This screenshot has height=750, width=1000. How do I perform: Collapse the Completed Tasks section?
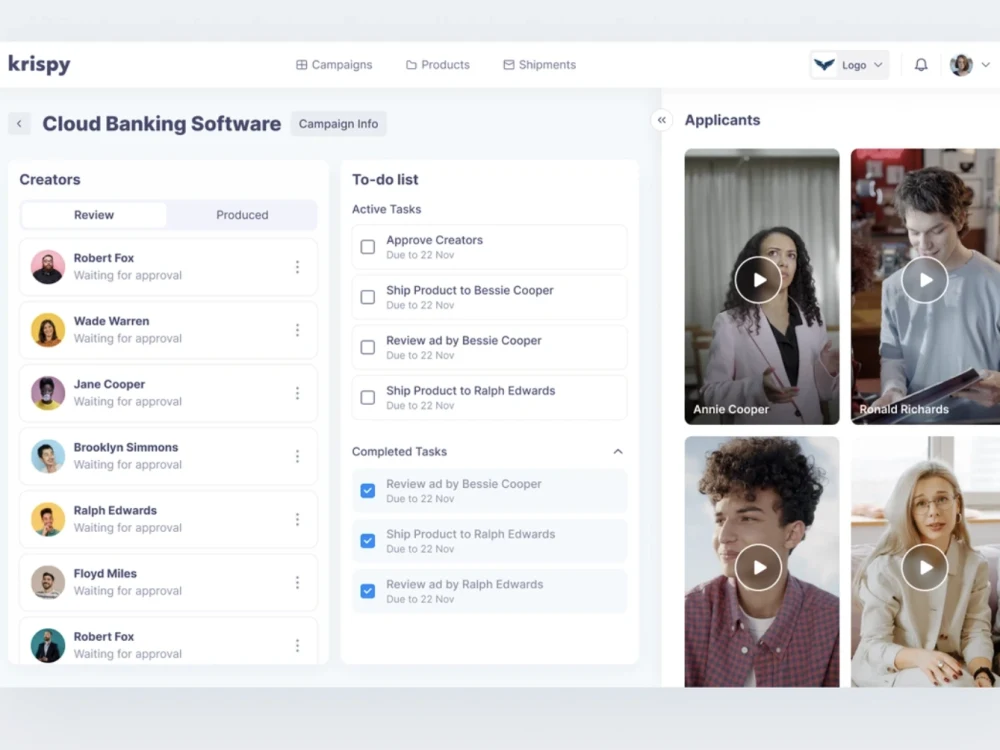618,452
